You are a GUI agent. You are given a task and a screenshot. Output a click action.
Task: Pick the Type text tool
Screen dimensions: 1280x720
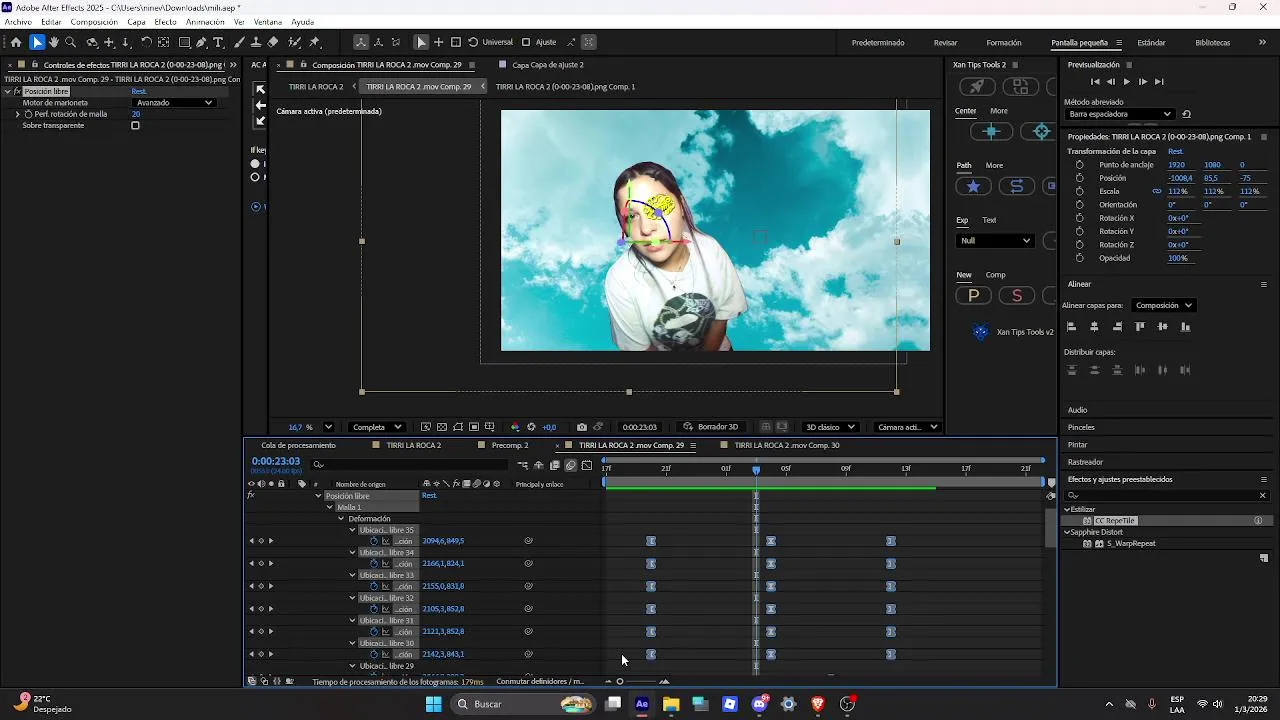point(219,42)
